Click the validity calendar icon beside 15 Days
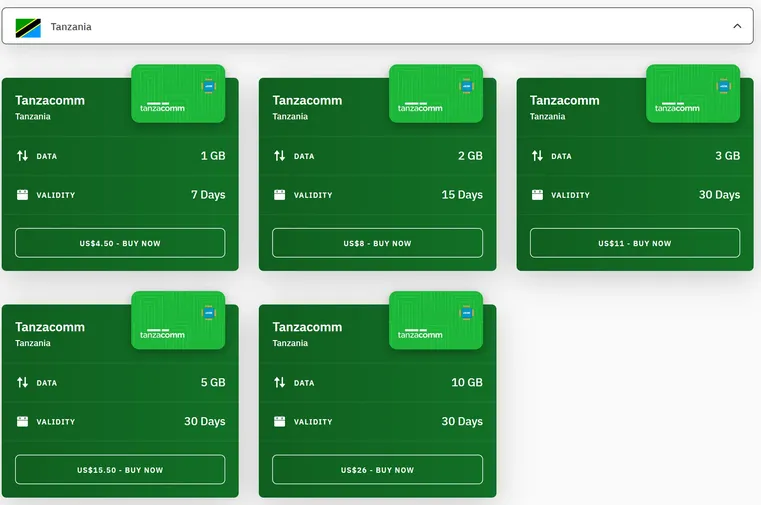761x505 pixels. (280, 195)
